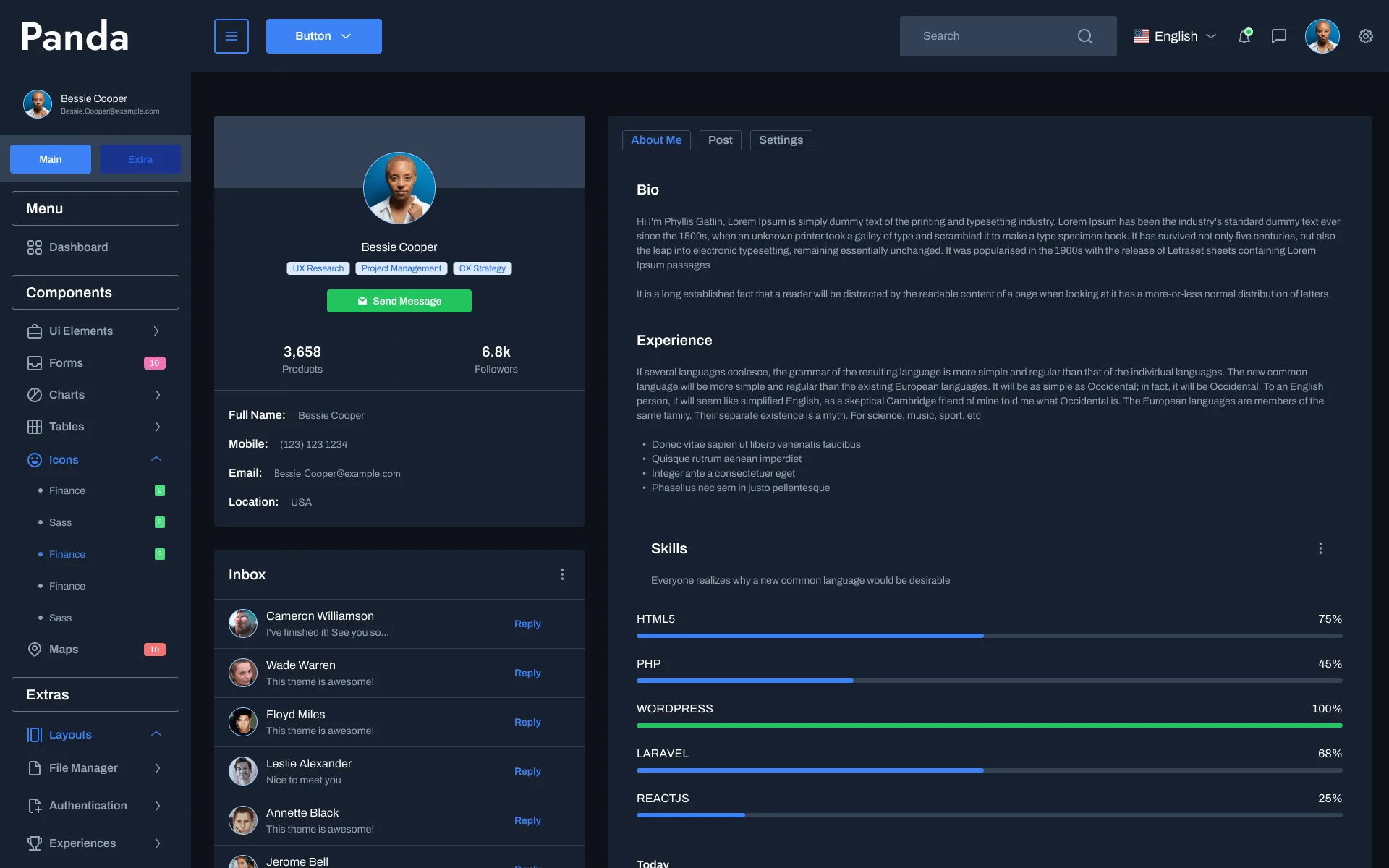
Task: Open the Button dropdown
Action: point(323,36)
